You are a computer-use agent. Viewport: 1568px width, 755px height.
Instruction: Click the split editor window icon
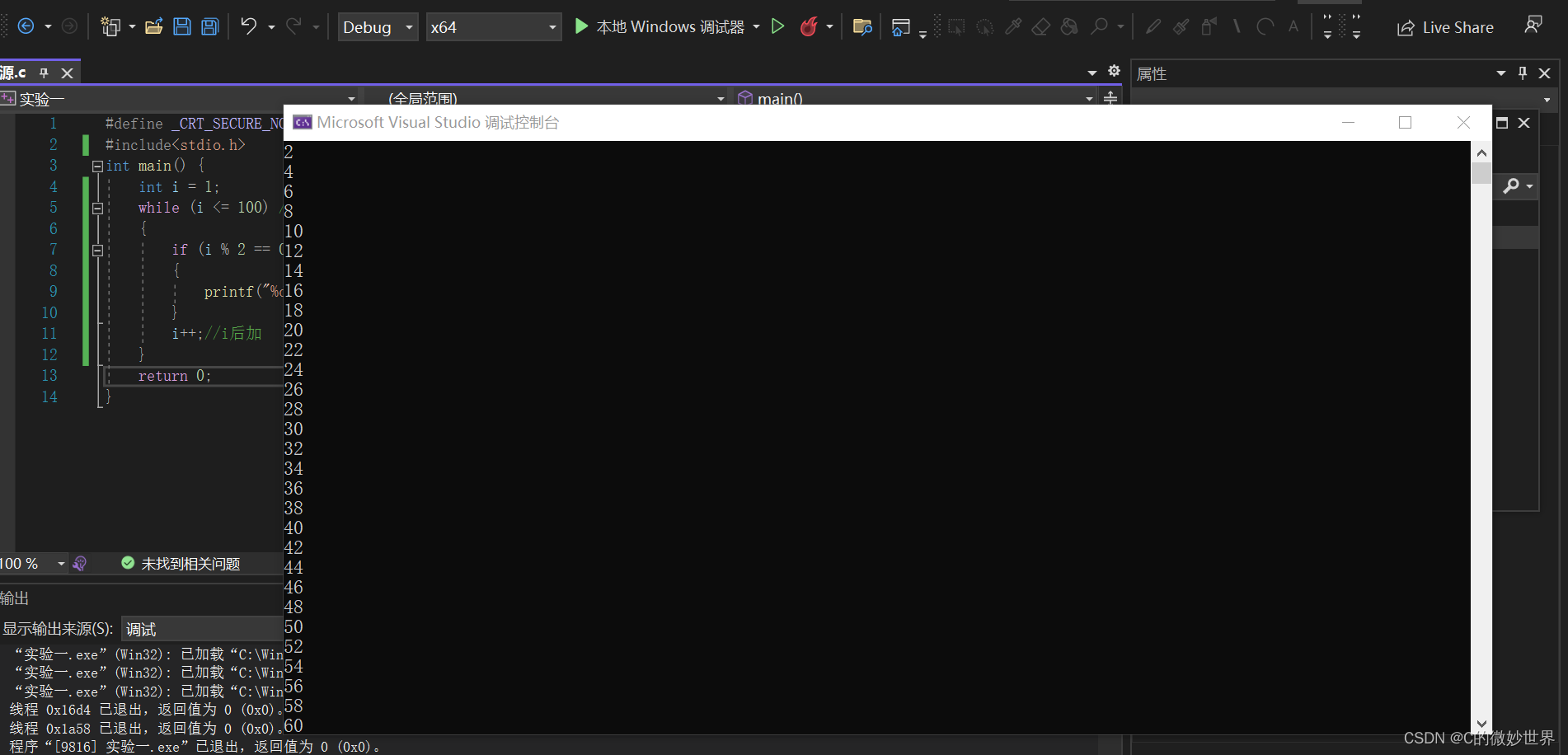pos(1110,98)
